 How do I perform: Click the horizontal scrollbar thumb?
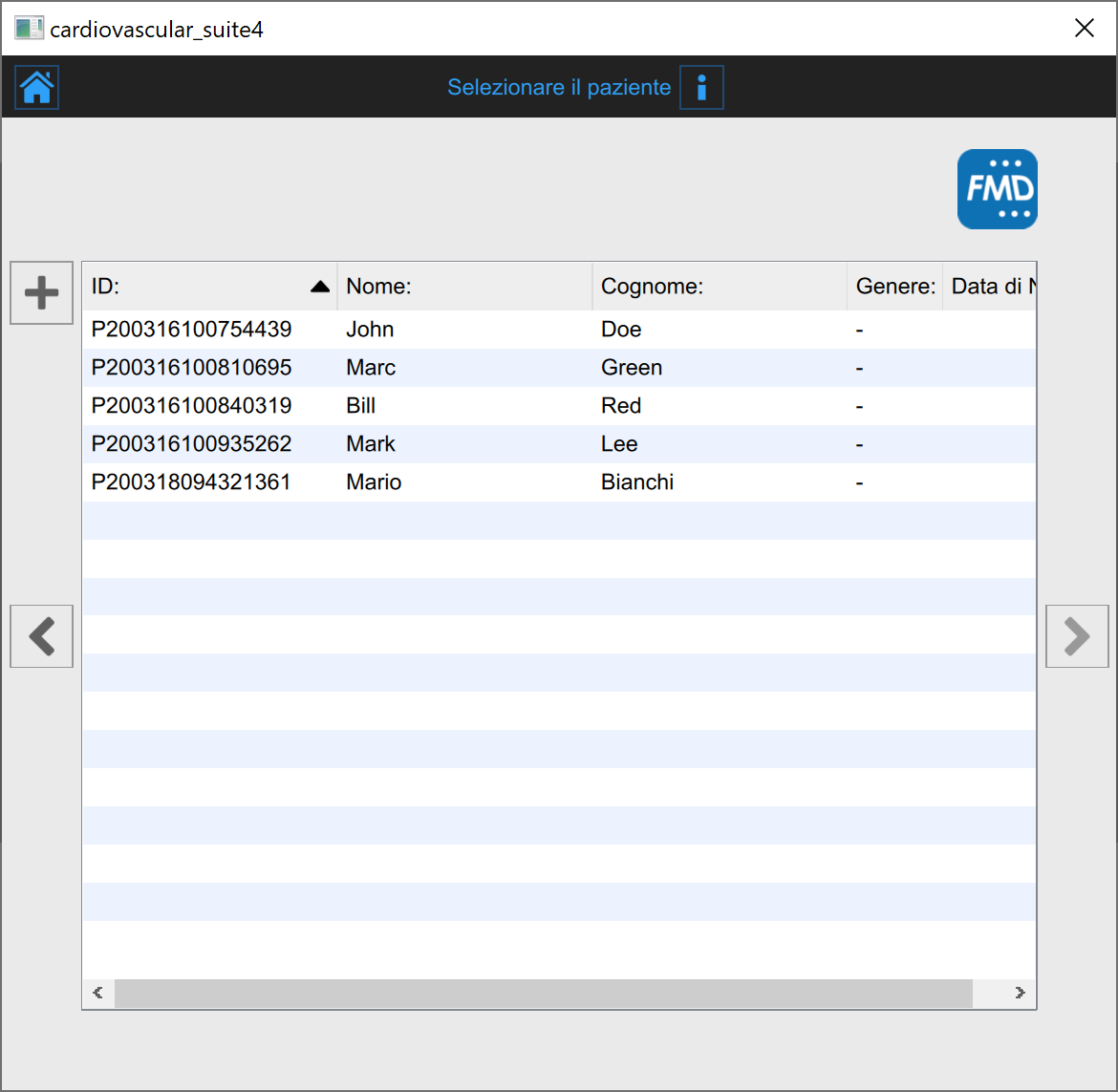(x=543, y=994)
